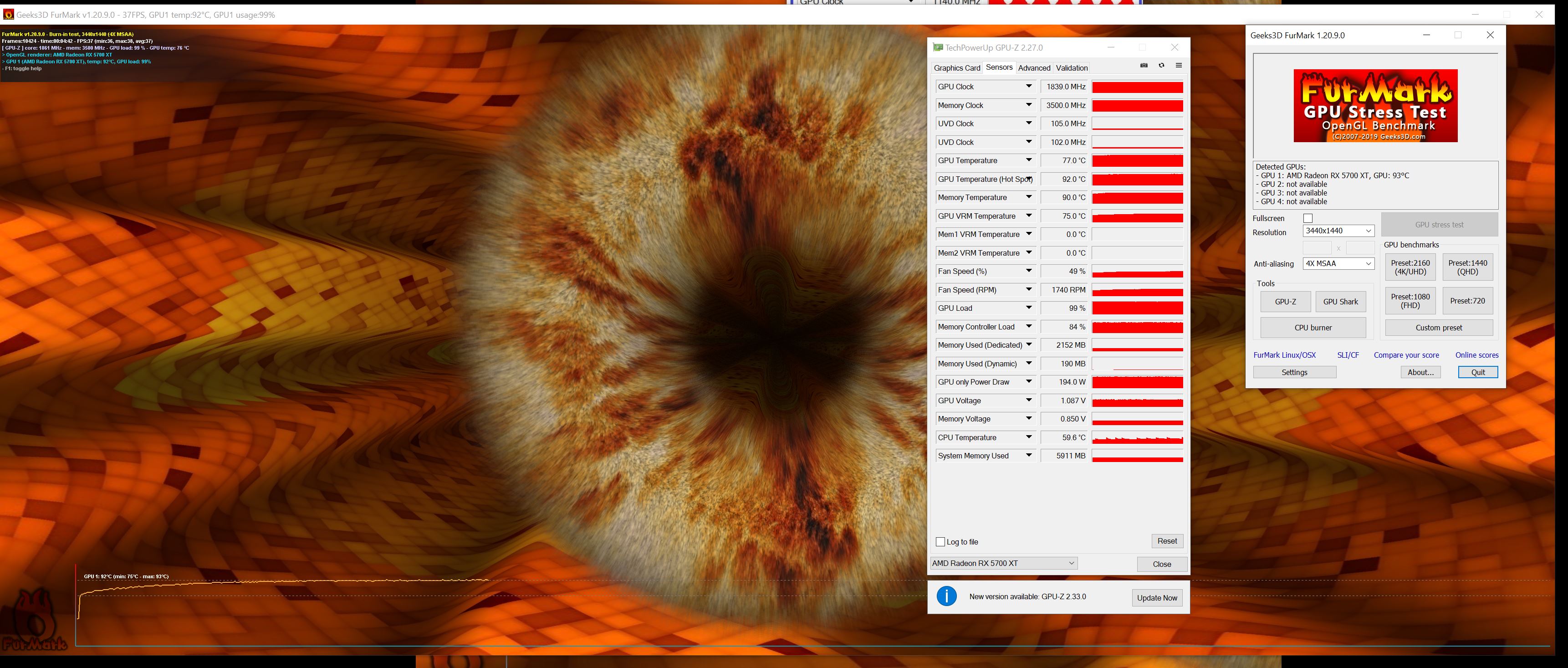Screen dimensions: 1568x668
Task: Launch GPU Shark tool
Action: [1340, 302]
